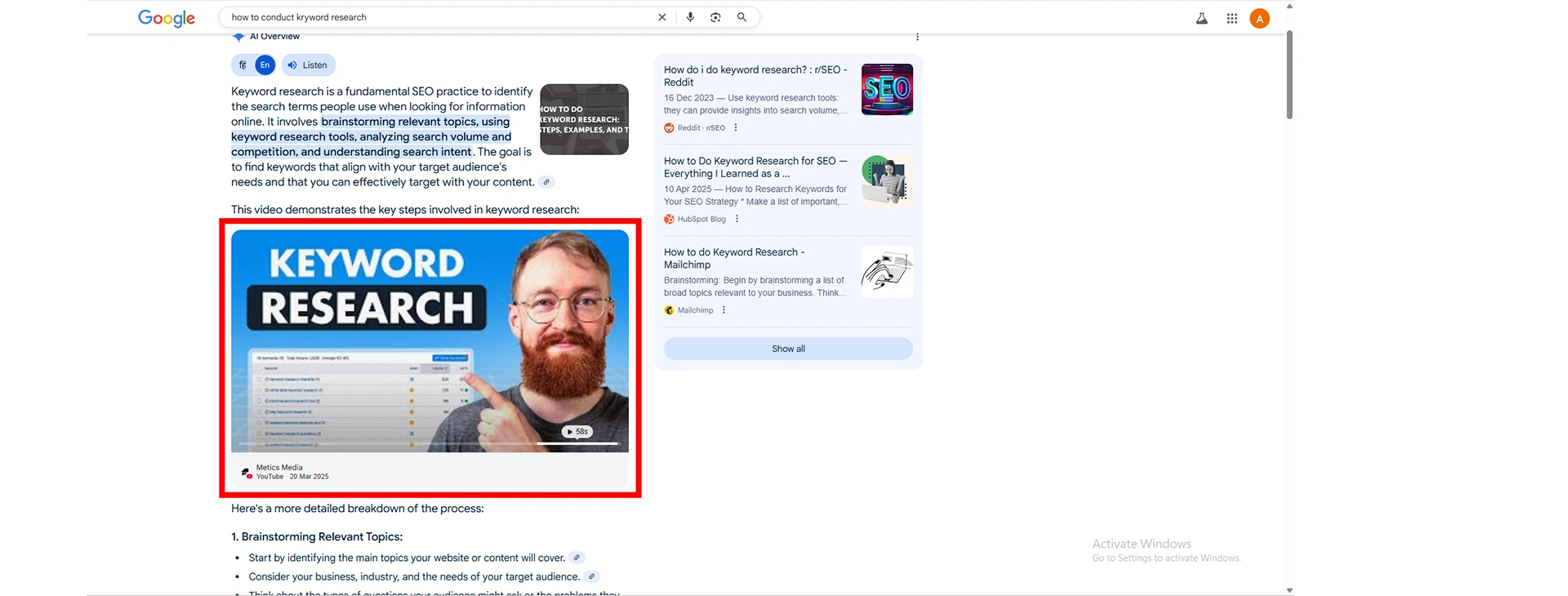Listen to the AI Overview
Screen dimensions: 1568x596
308,65
